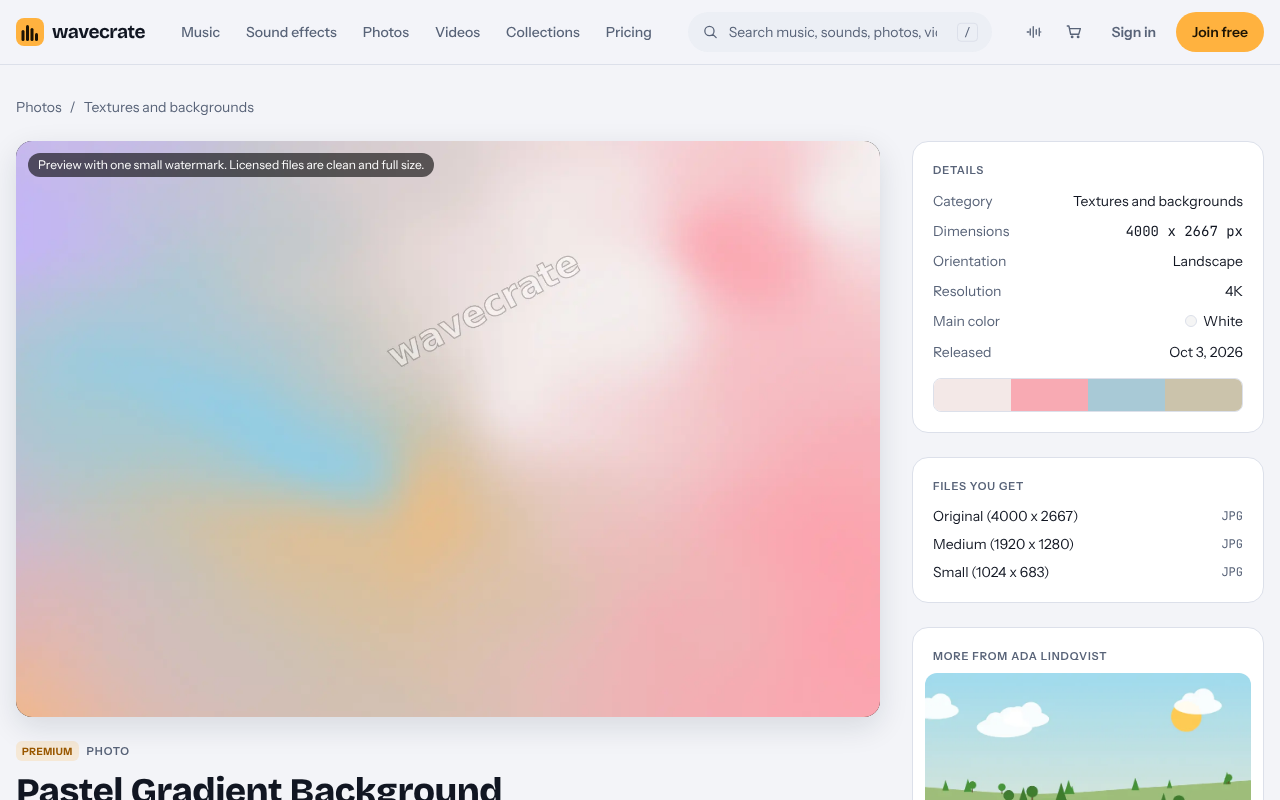Viewport: 1280px width, 800px height.
Task: Click the White main color dot
Action: point(1191,321)
